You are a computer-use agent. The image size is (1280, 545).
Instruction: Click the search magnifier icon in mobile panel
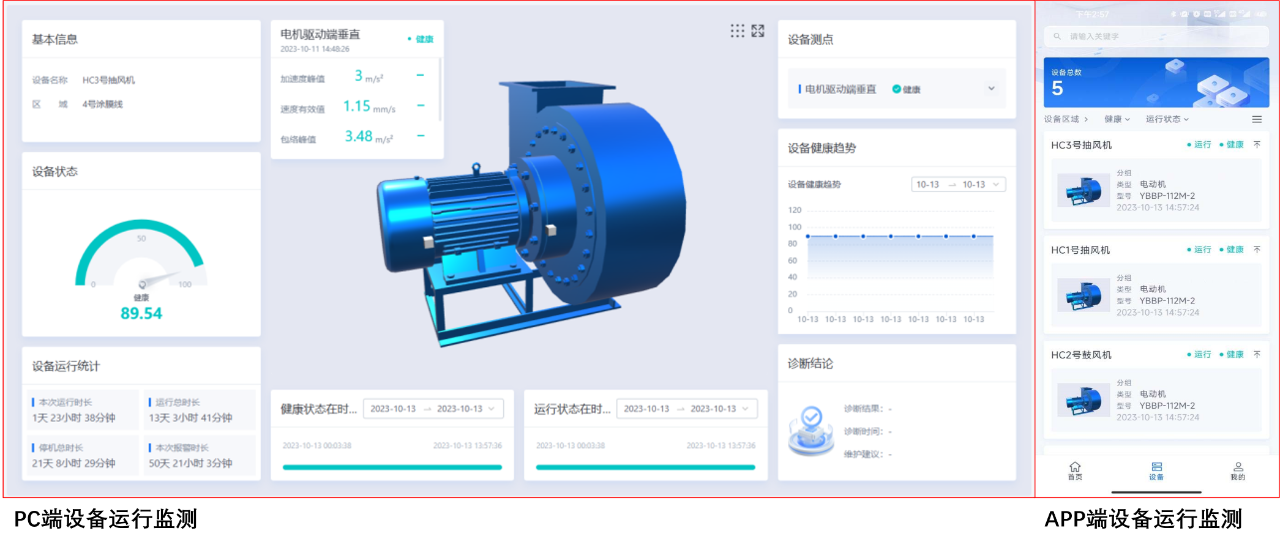(1057, 36)
